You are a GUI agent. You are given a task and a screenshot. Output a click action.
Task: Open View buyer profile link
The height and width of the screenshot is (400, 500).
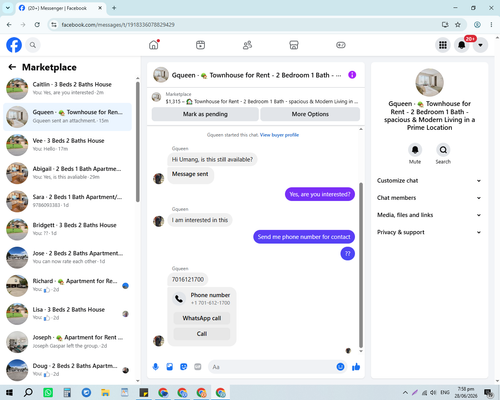[x=279, y=135]
